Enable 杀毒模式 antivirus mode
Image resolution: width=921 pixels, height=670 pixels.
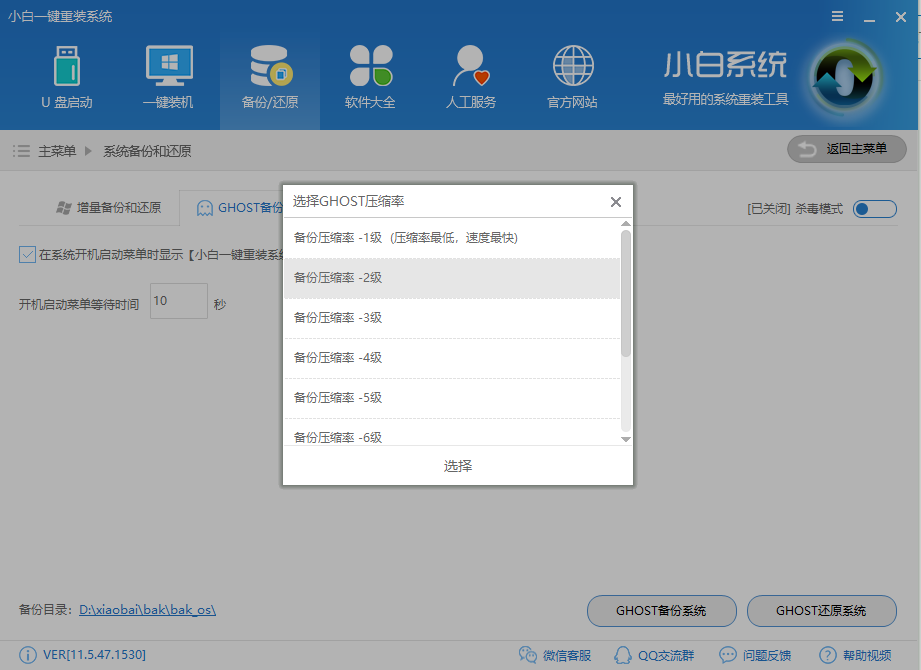[873, 209]
